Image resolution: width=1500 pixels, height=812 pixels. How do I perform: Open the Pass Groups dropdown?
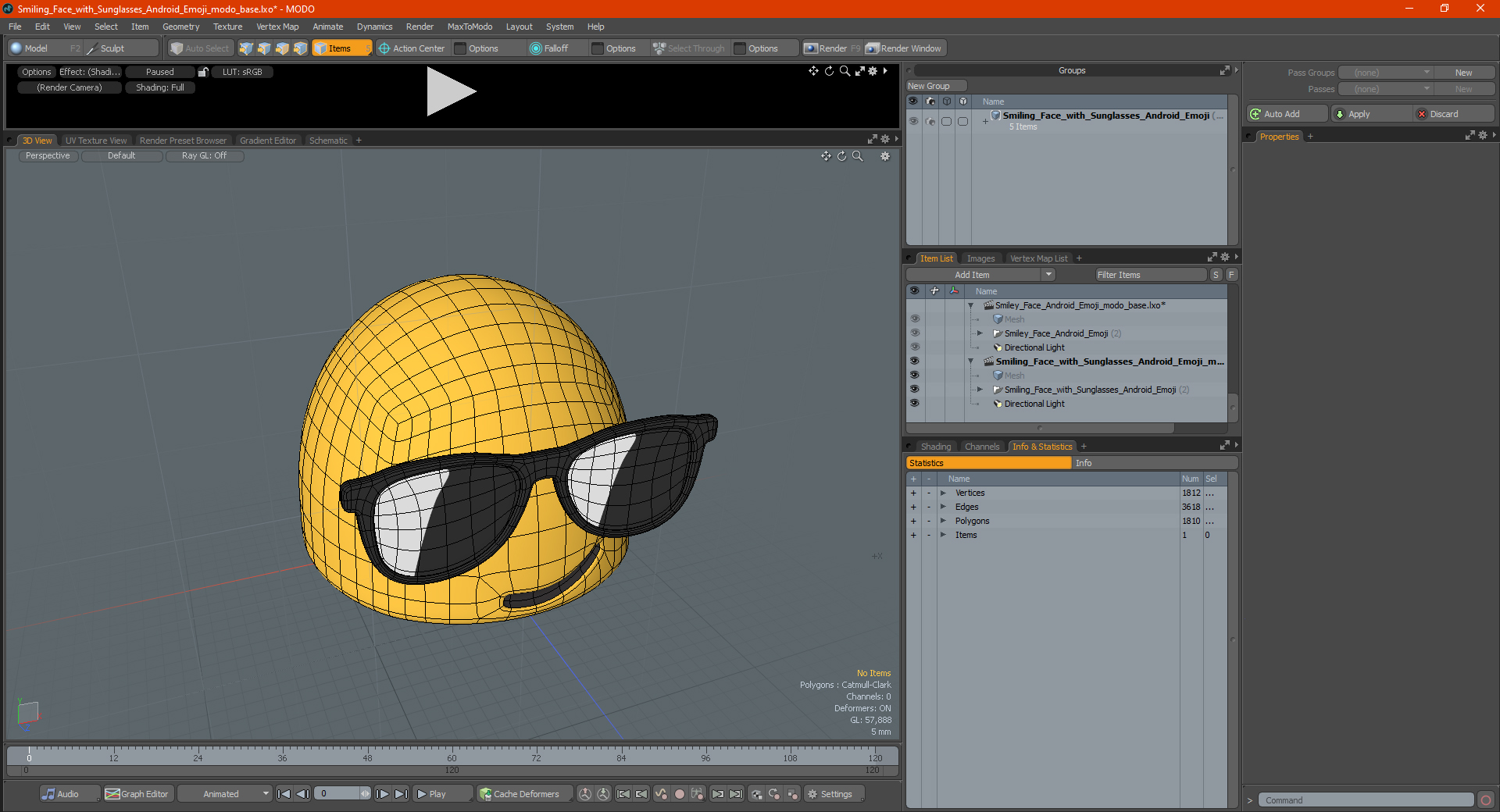click(x=1385, y=73)
